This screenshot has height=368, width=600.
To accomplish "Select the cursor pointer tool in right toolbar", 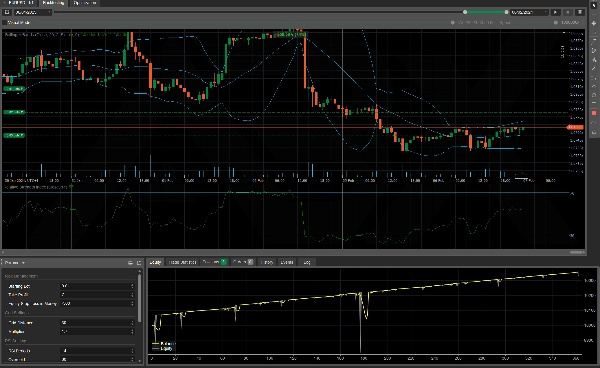I will 594,6.
